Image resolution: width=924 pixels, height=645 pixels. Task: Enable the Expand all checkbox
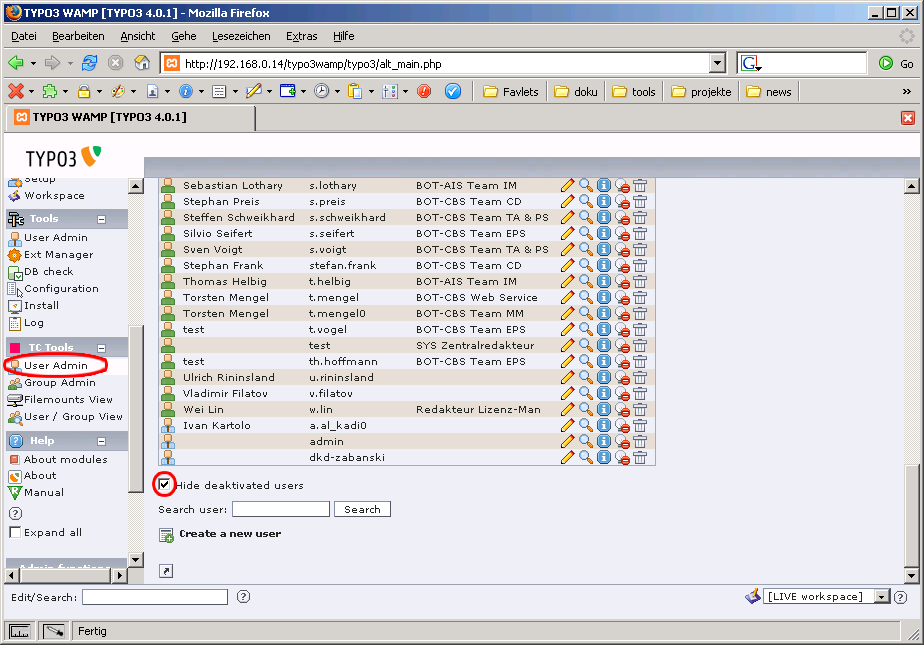[15, 532]
